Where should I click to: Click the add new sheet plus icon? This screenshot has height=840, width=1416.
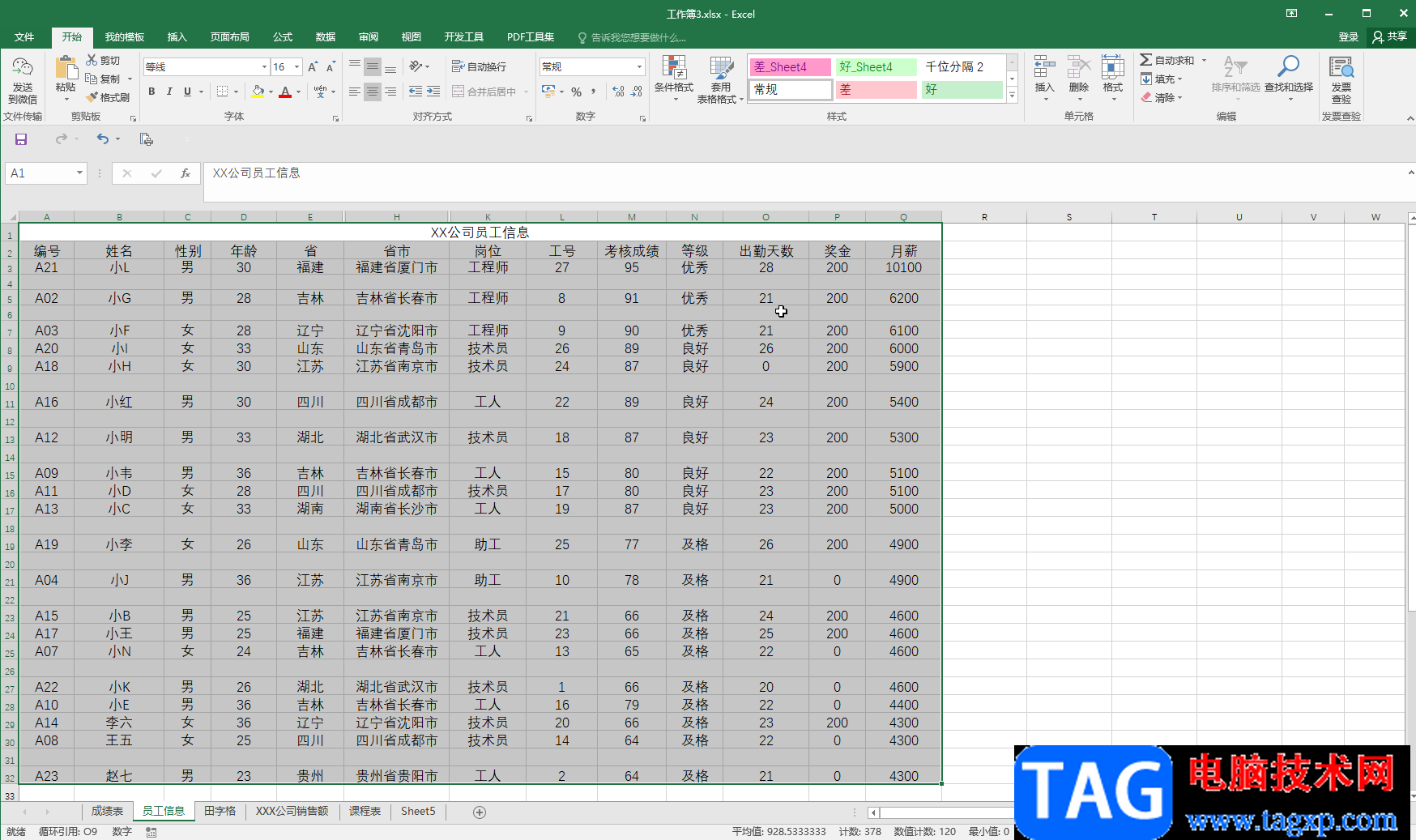click(480, 812)
